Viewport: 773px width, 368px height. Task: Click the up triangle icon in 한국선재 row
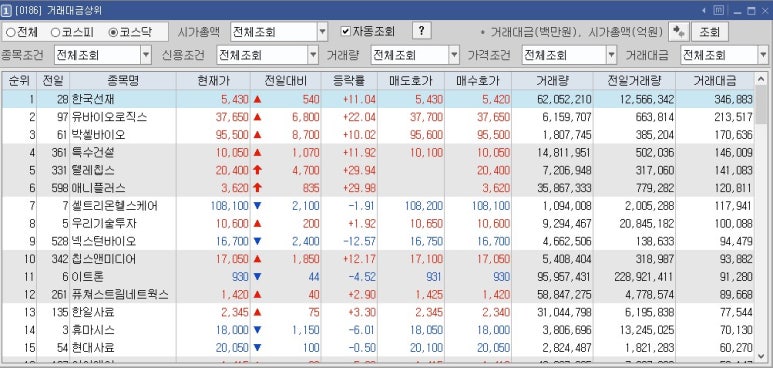click(257, 99)
